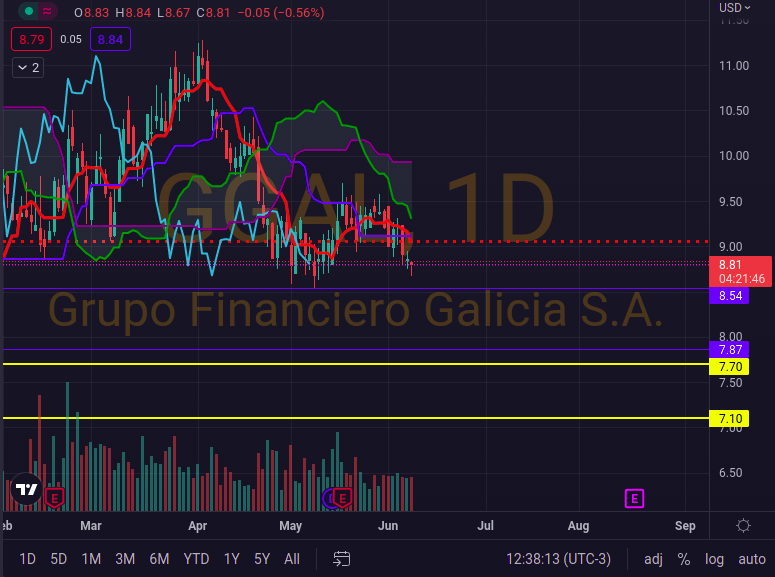Open chart settings gear icon
The height and width of the screenshot is (577, 775).
coord(744,526)
